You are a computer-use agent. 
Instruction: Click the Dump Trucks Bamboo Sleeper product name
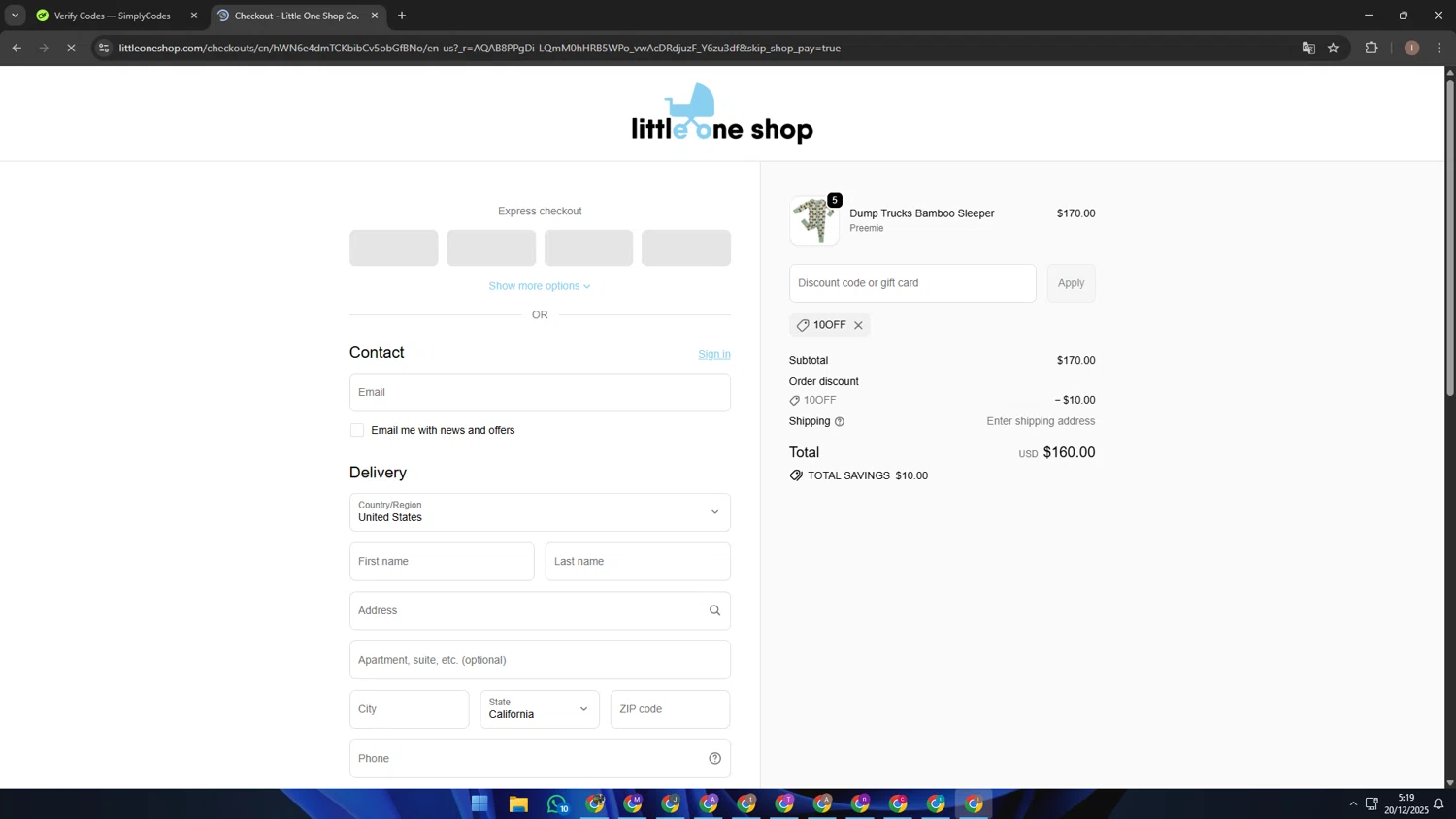(922, 213)
